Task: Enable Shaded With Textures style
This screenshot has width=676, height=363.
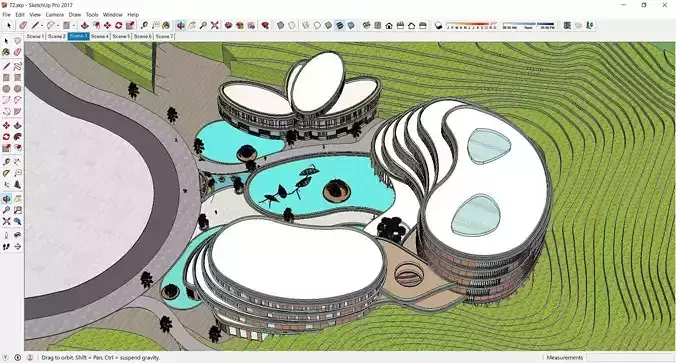Action: coord(340,25)
